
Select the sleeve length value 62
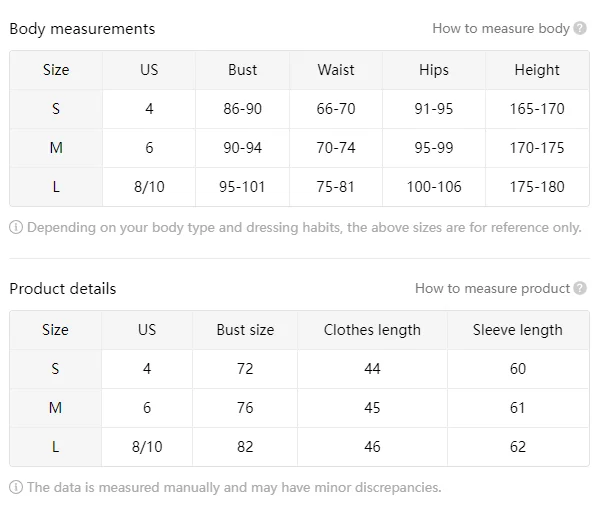(517, 447)
